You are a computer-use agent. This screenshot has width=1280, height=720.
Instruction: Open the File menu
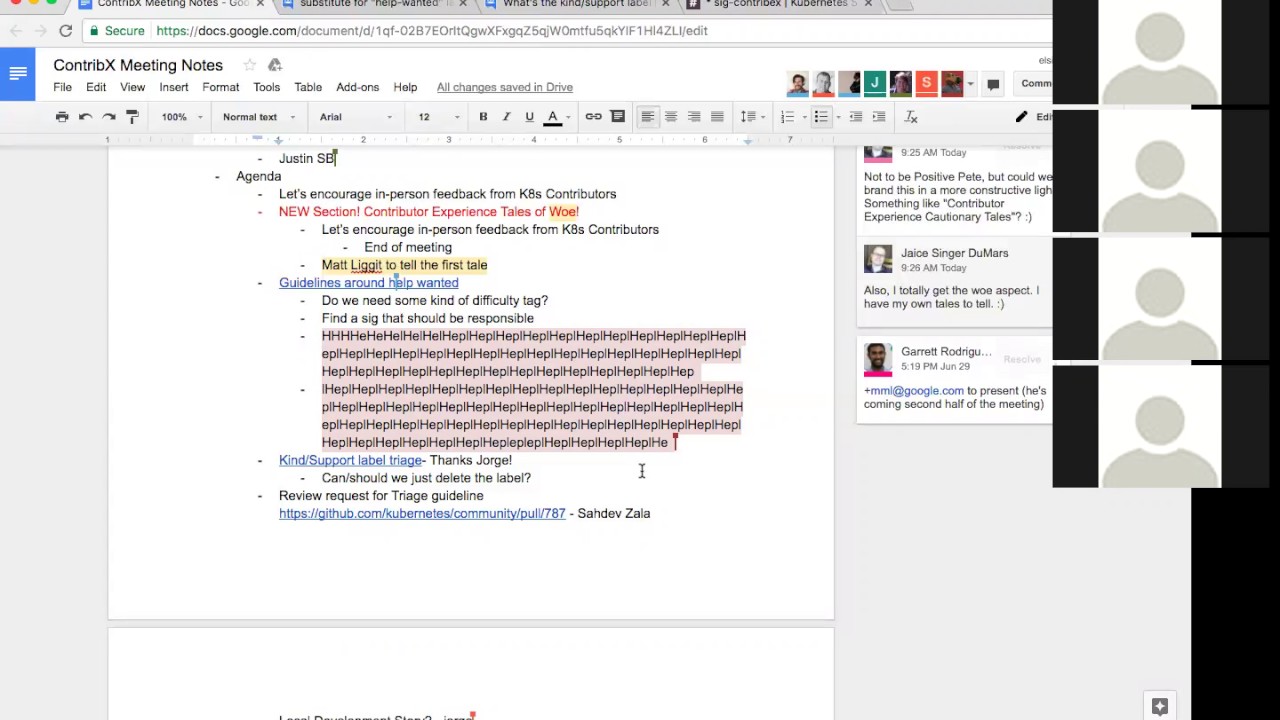click(x=62, y=87)
